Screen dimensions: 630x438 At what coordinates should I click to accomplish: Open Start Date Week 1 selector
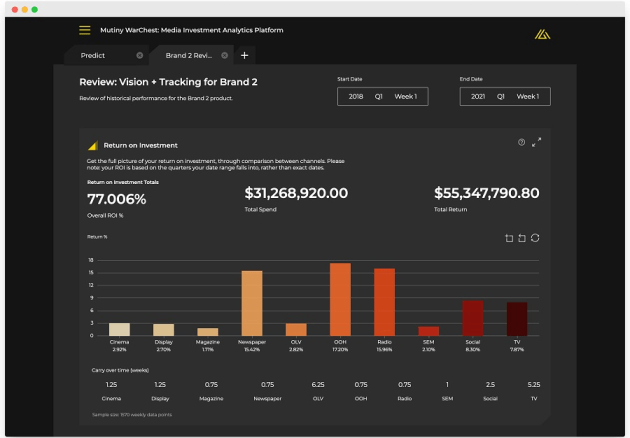(x=405, y=96)
